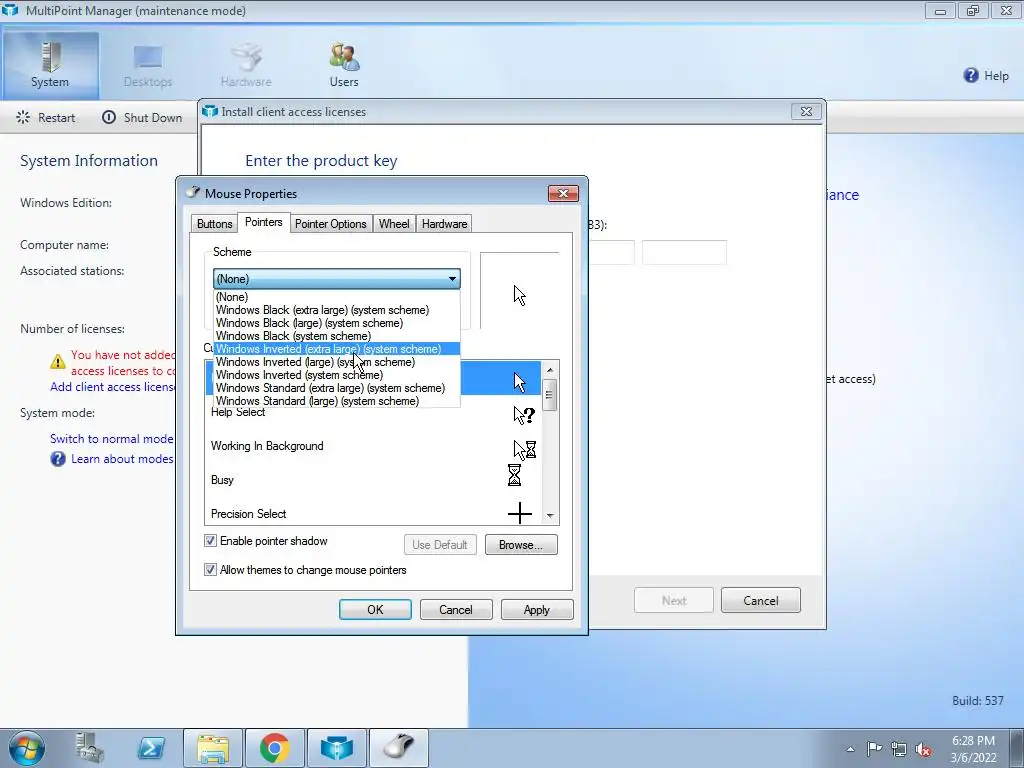Viewport: 1024px width, 768px height.
Task: Switch to the Buttons tab
Action: tap(214, 224)
